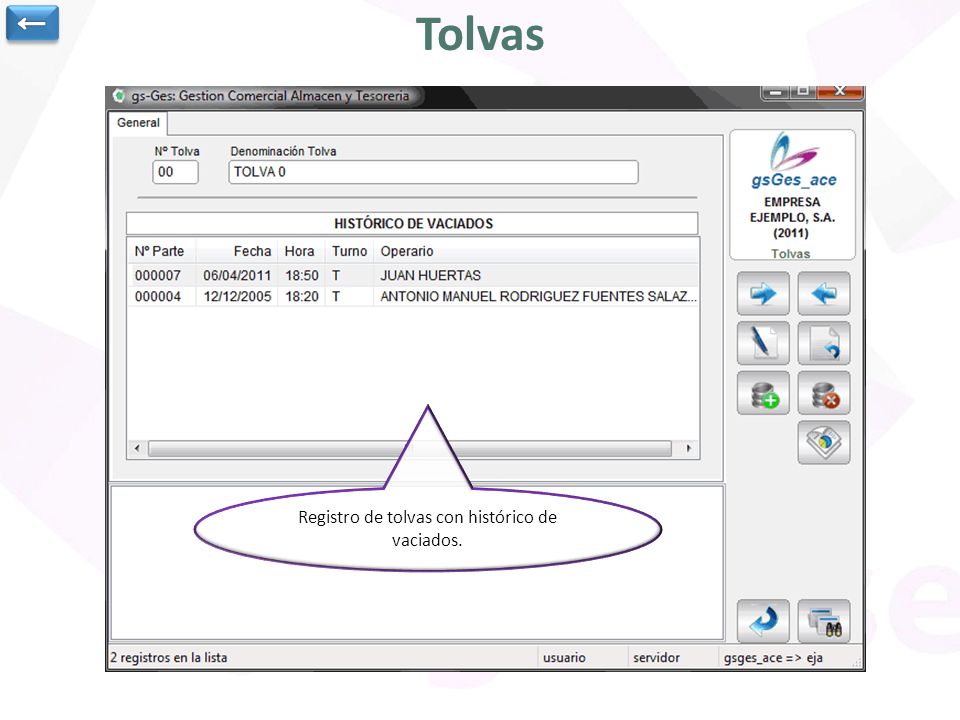Select the General tab
The width and height of the screenshot is (960, 720).
[x=138, y=122]
